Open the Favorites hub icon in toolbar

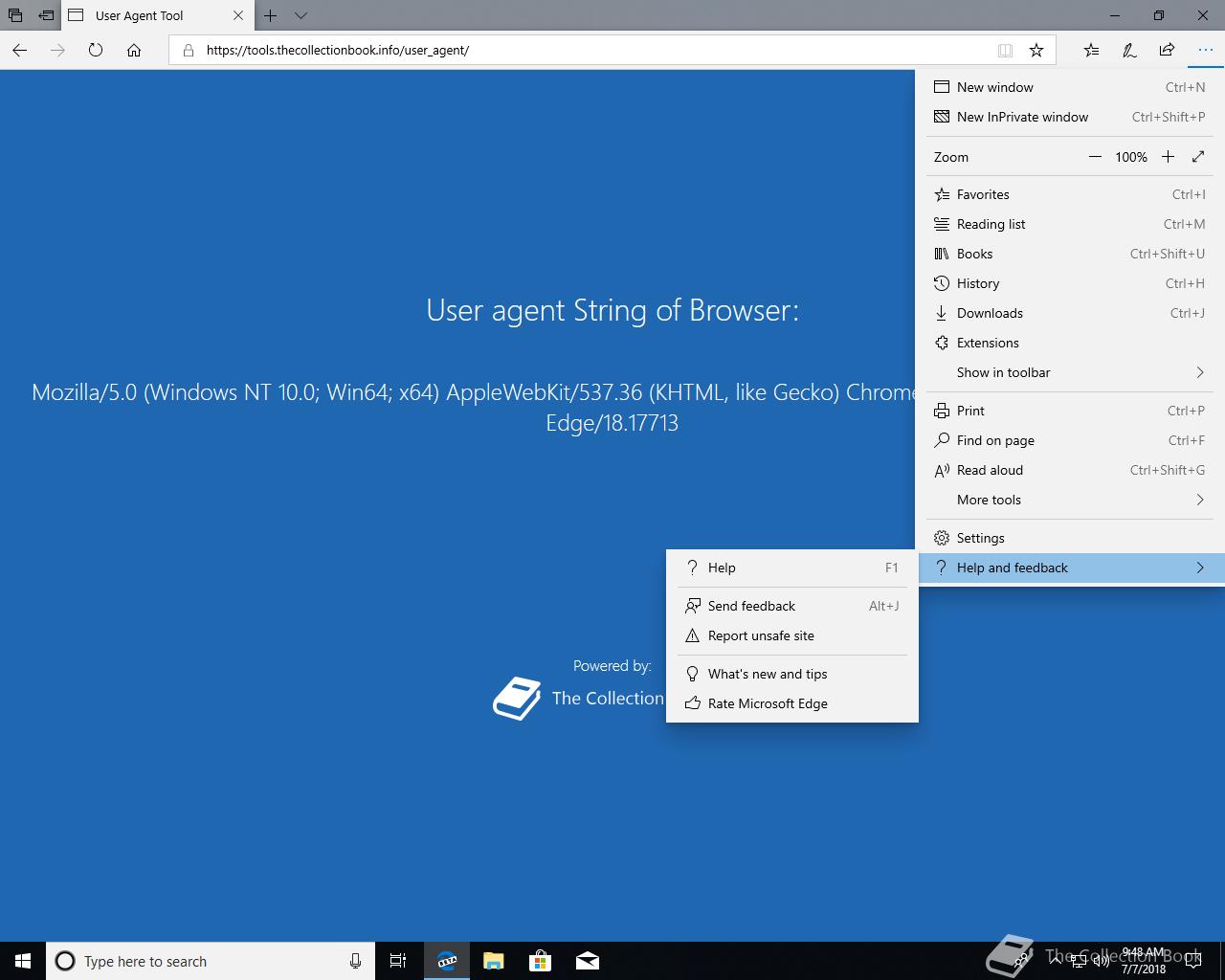(1092, 50)
